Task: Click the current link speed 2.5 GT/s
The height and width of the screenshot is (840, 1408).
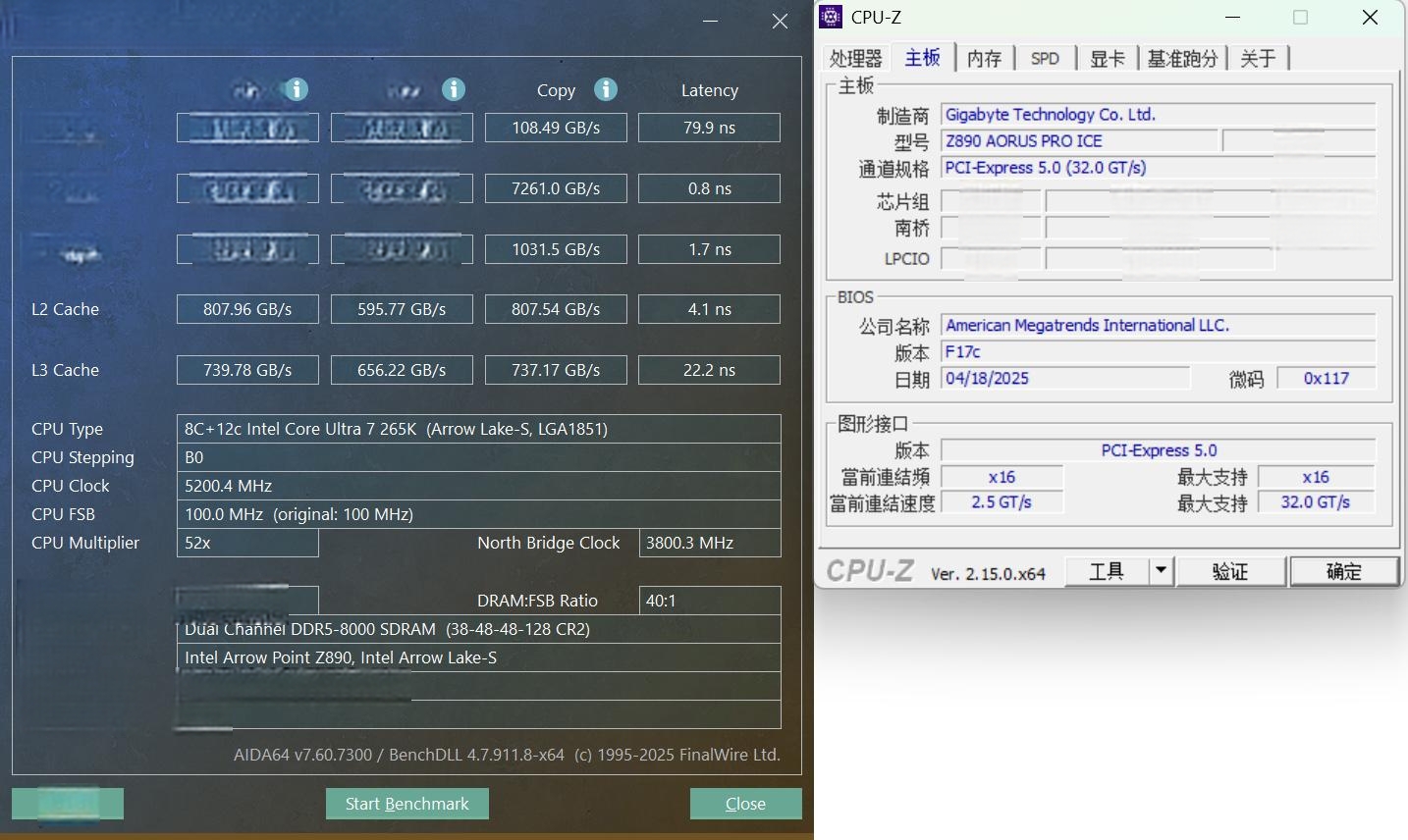Action: [x=1002, y=502]
